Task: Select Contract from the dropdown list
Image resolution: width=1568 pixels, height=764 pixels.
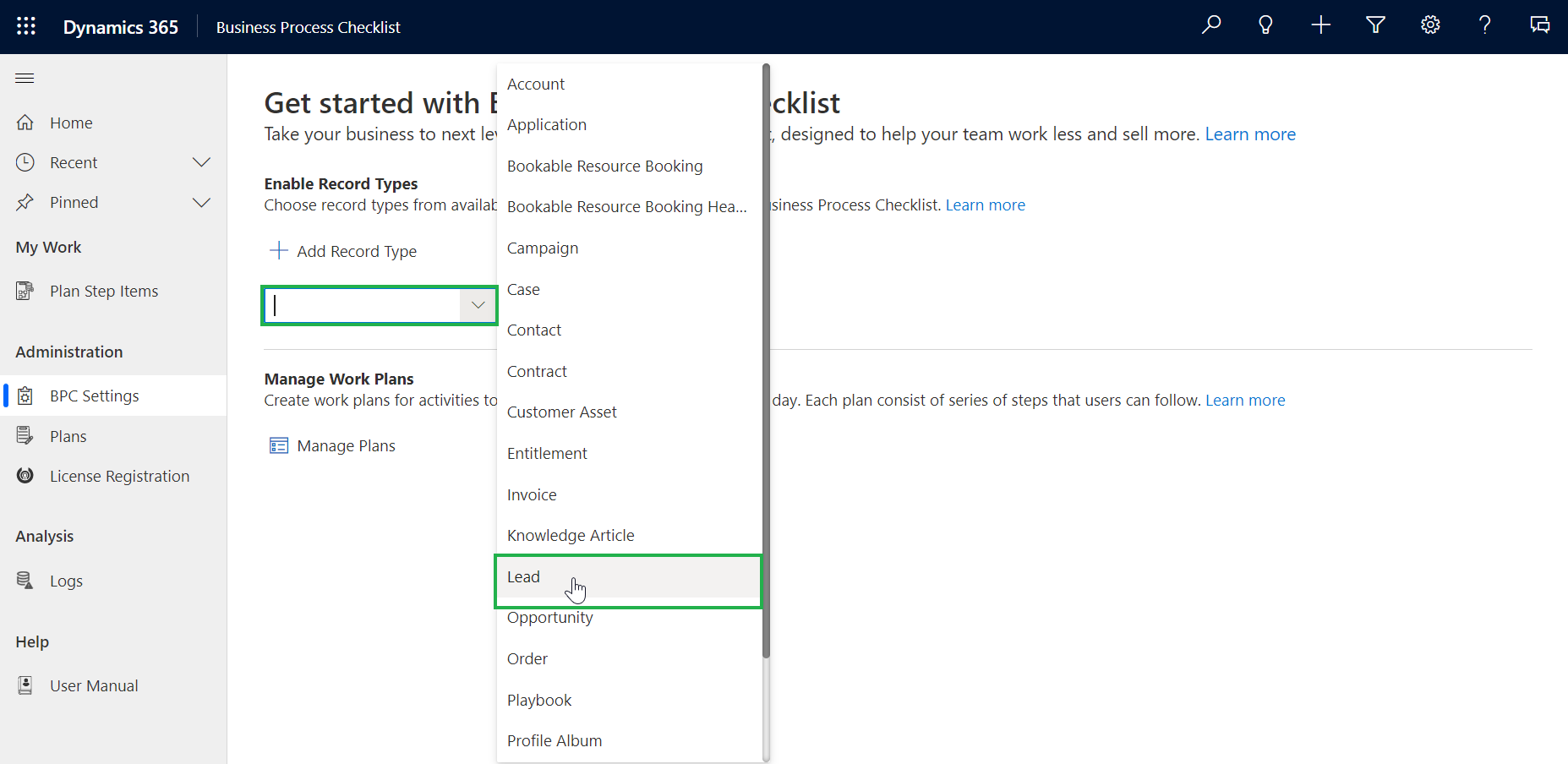Action: click(x=629, y=371)
